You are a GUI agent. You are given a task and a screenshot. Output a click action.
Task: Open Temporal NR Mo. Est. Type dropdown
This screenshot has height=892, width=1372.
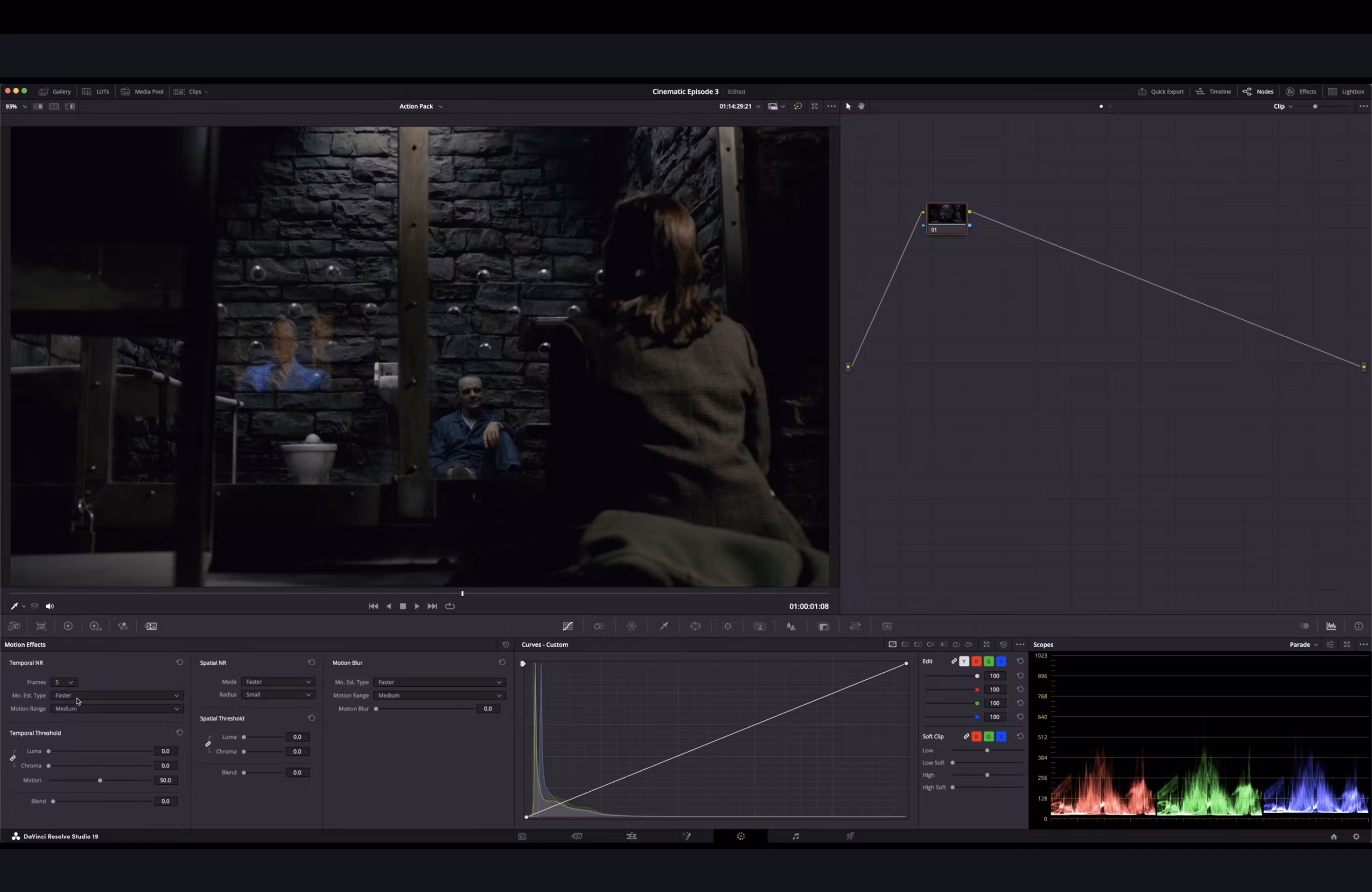(117, 696)
